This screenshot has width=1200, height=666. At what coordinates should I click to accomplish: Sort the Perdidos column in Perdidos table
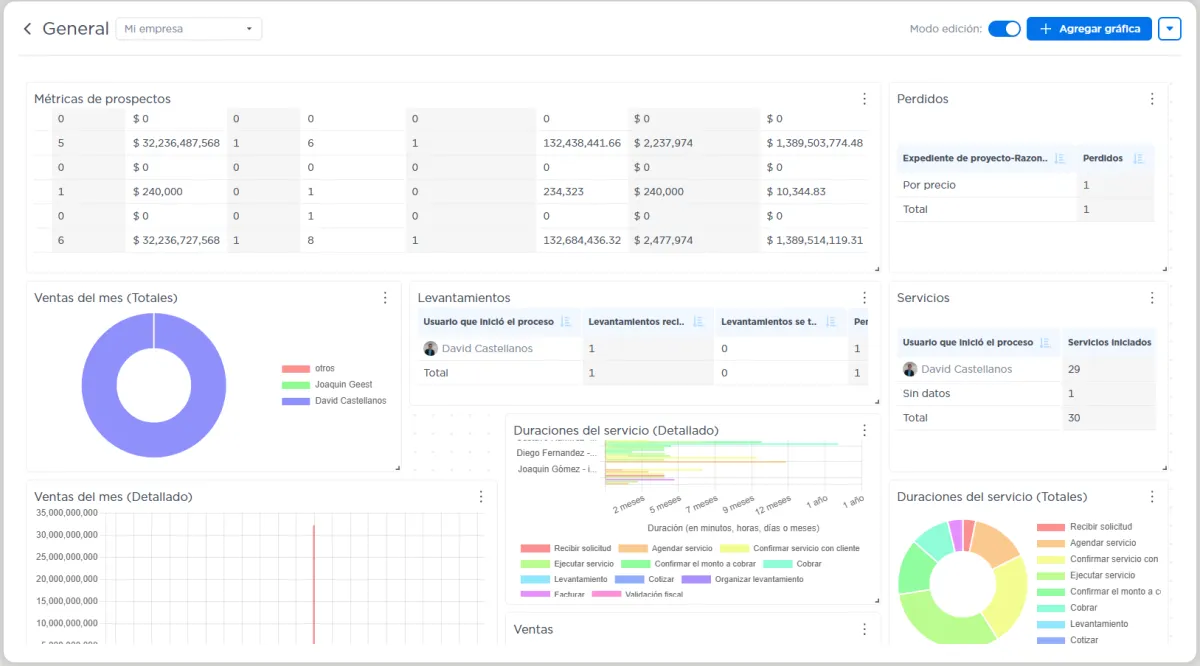pyautogui.click(x=1138, y=158)
